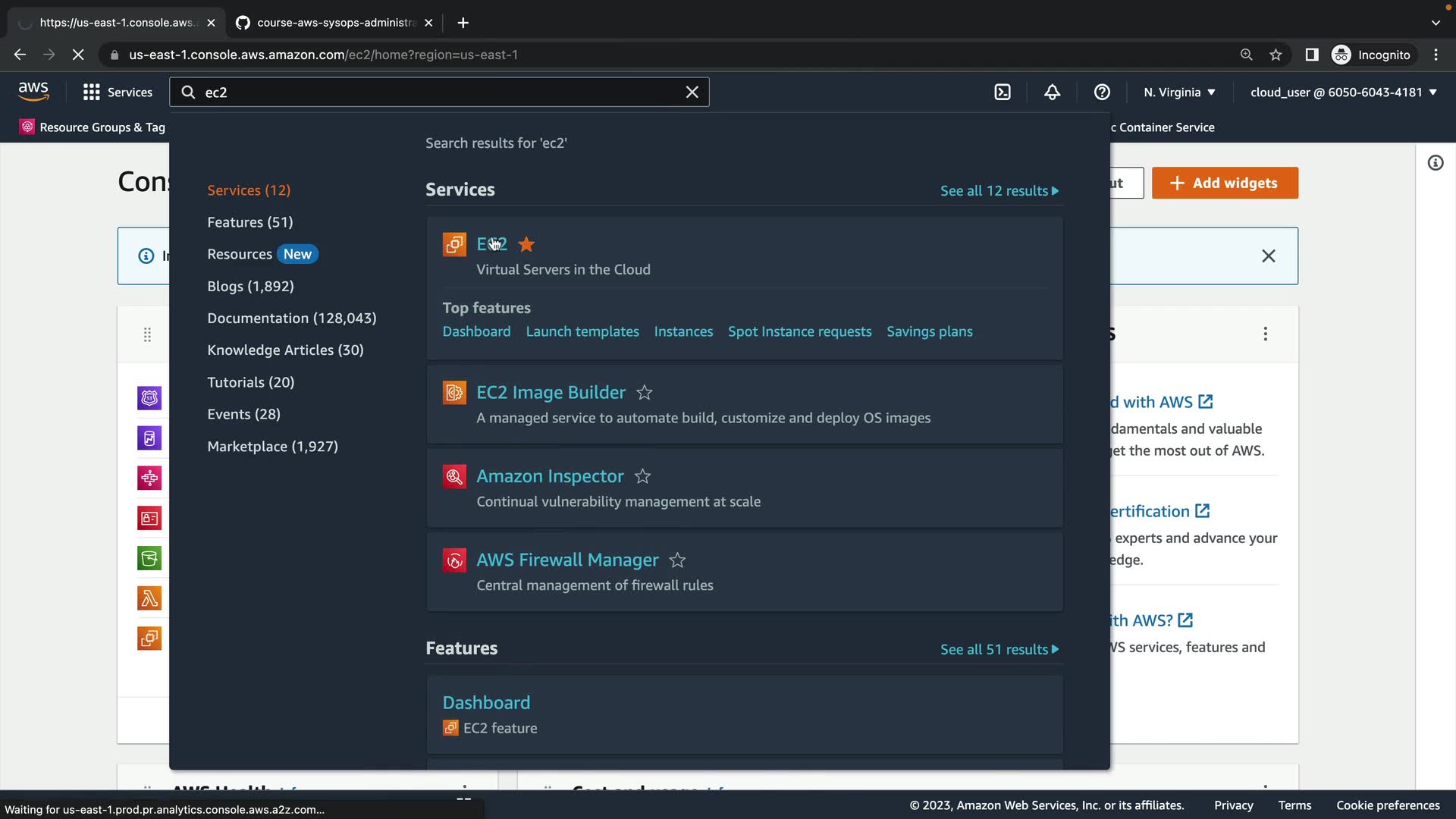
Task: Click the EC2 Image Builder service icon
Action: 454,392
